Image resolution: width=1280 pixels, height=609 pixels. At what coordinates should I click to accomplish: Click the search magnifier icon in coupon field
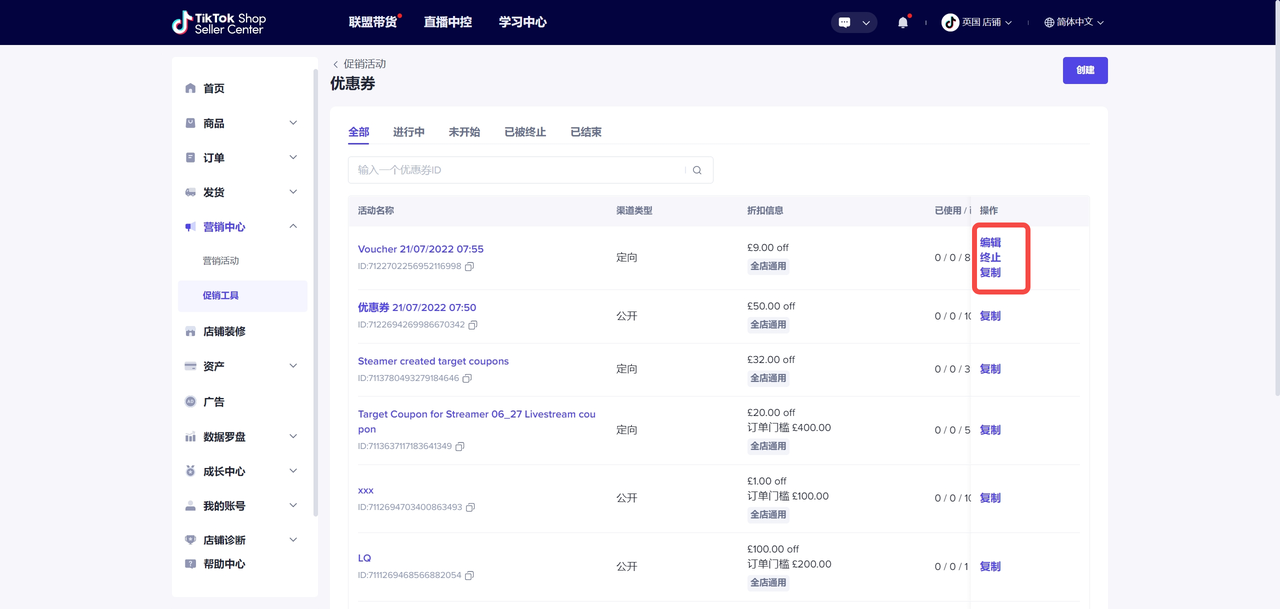(697, 170)
